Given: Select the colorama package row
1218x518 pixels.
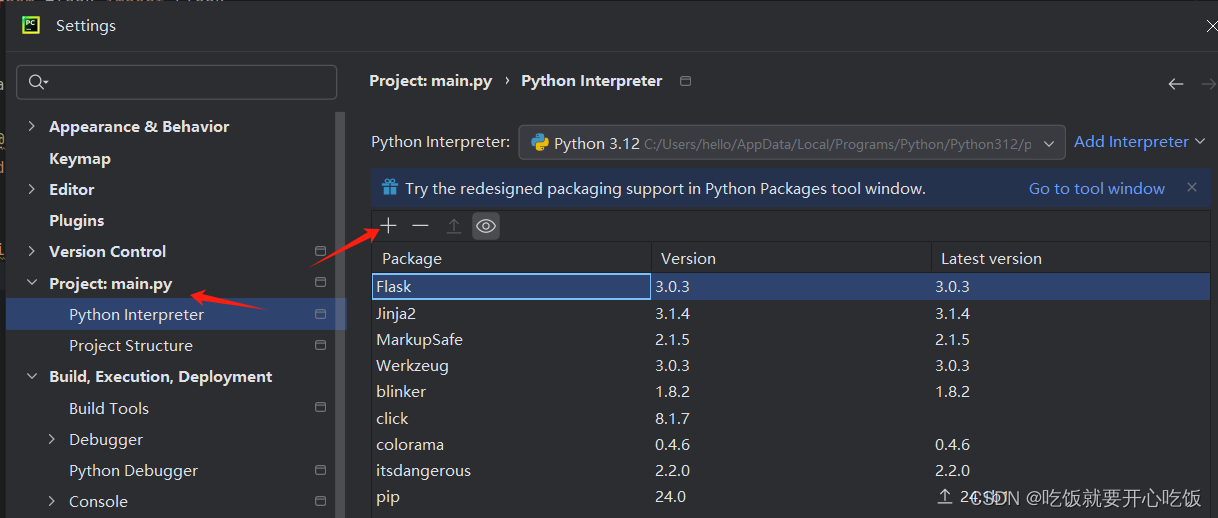Looking at the screenshot, I should point(791,444).
